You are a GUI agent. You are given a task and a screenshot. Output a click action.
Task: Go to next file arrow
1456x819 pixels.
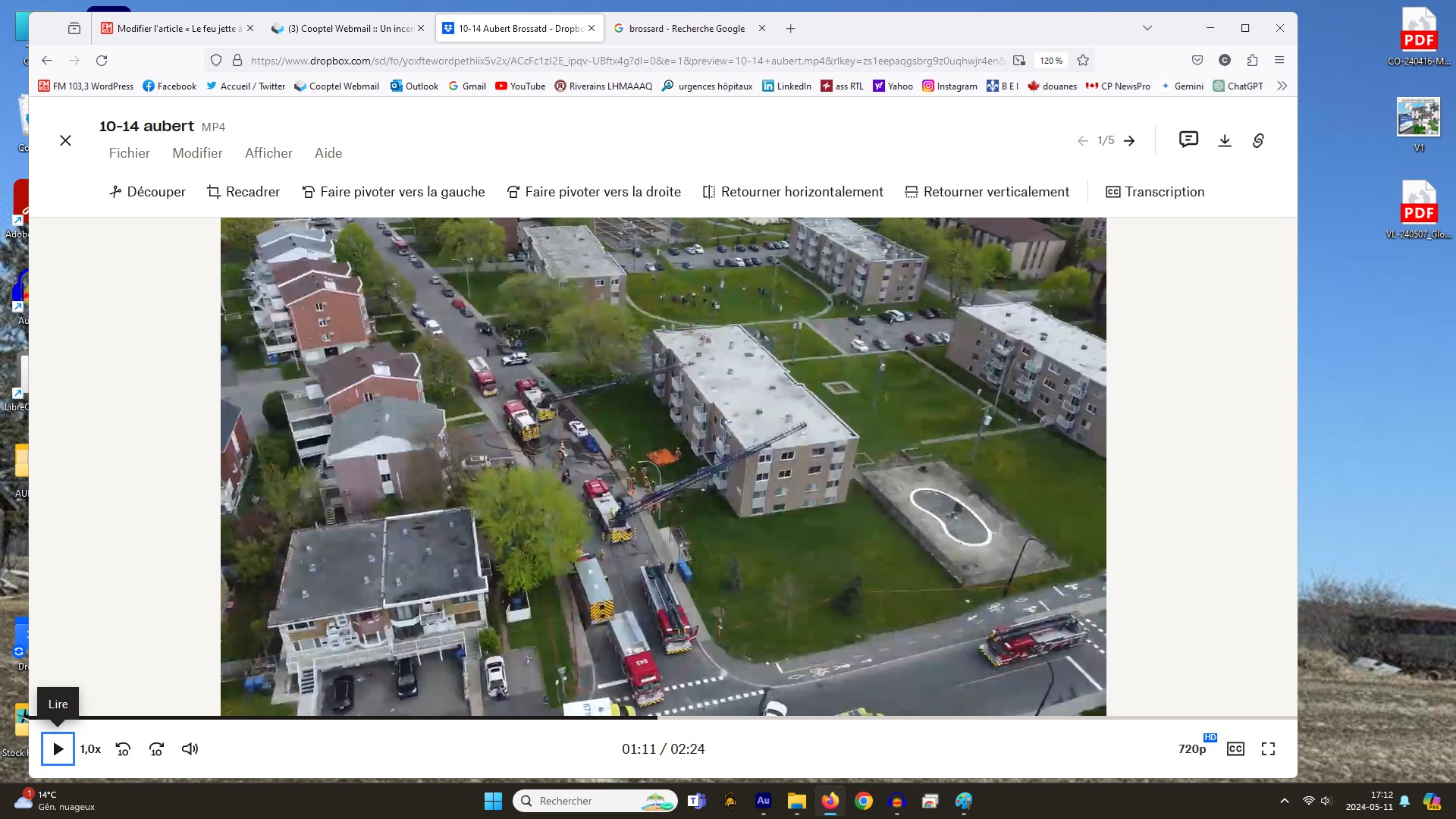pyautogui.click(x=1129, y=140)
